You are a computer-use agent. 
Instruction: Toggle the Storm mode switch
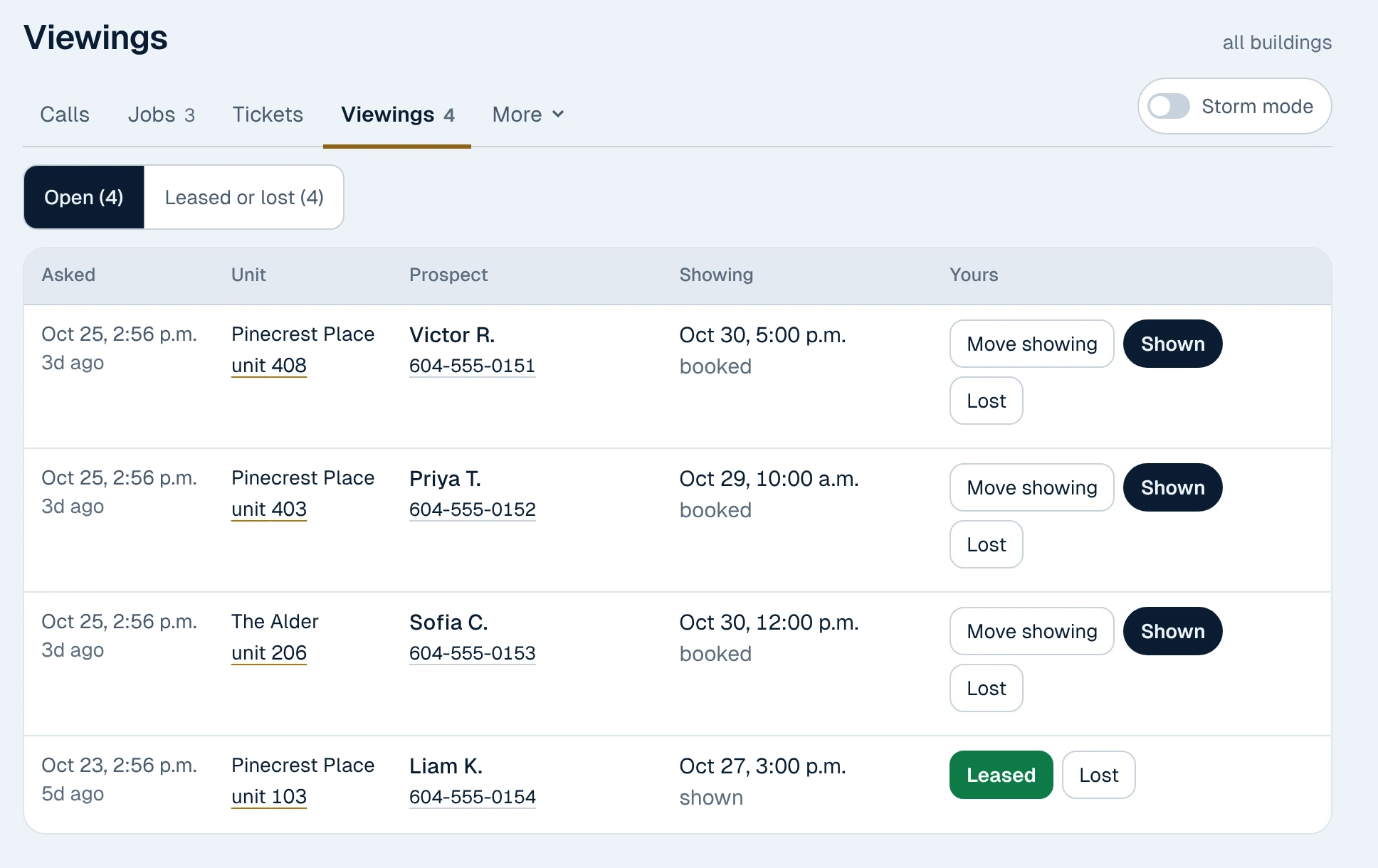click(x=1168, y=107)
